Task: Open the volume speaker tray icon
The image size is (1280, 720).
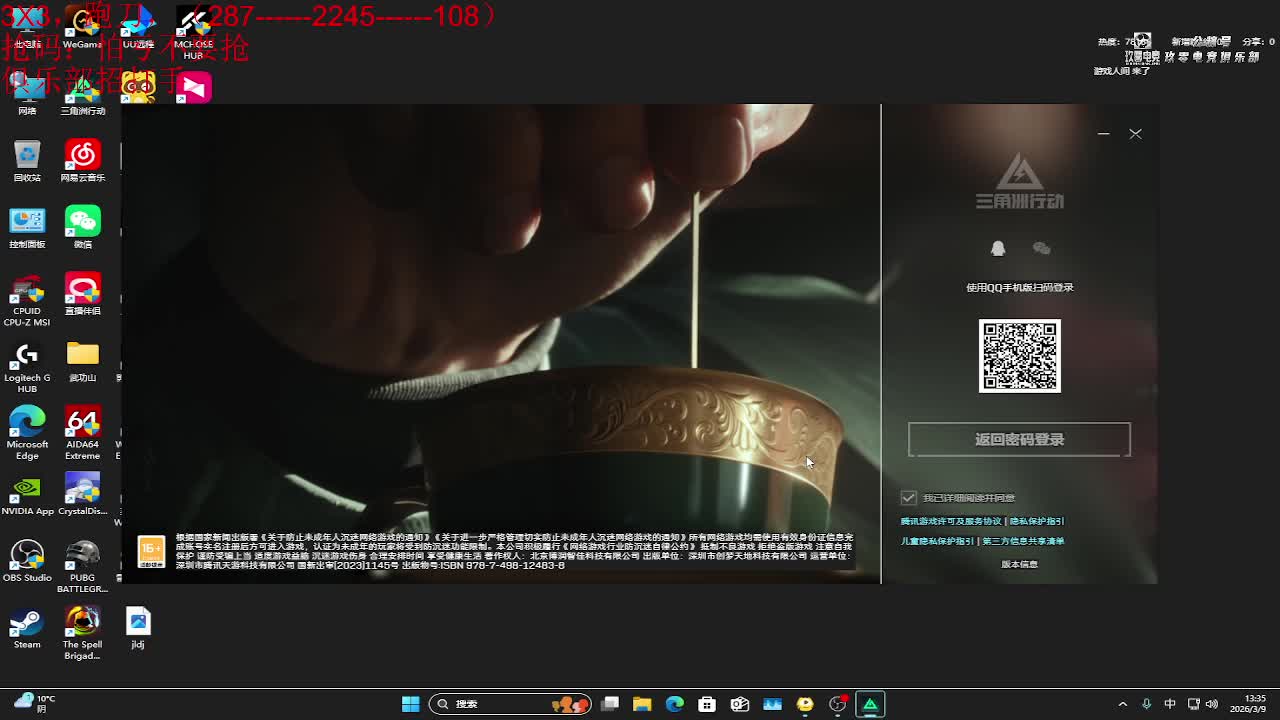Action: click(x=1212, y=704)
